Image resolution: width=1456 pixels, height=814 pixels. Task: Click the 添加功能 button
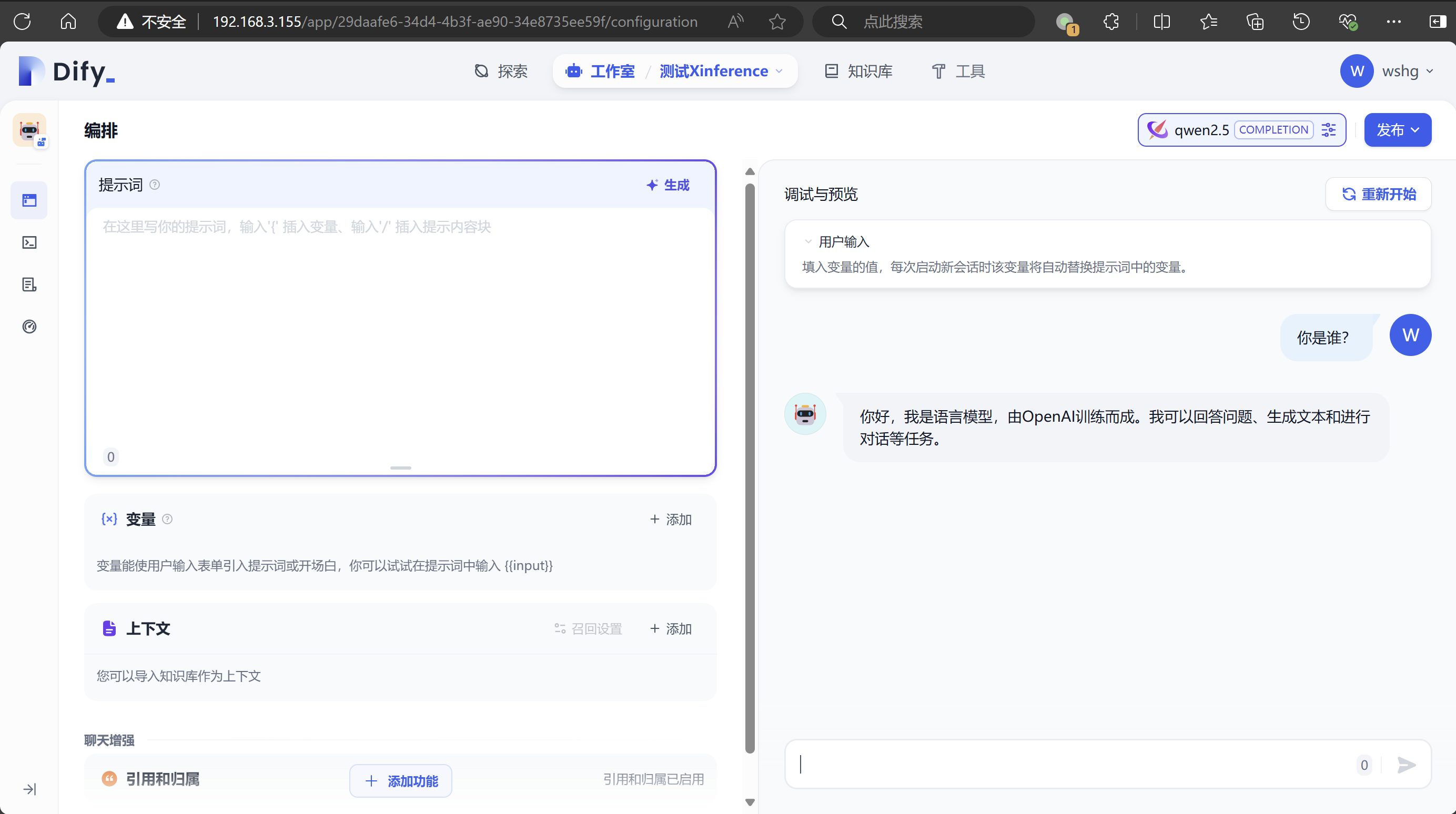401,781
